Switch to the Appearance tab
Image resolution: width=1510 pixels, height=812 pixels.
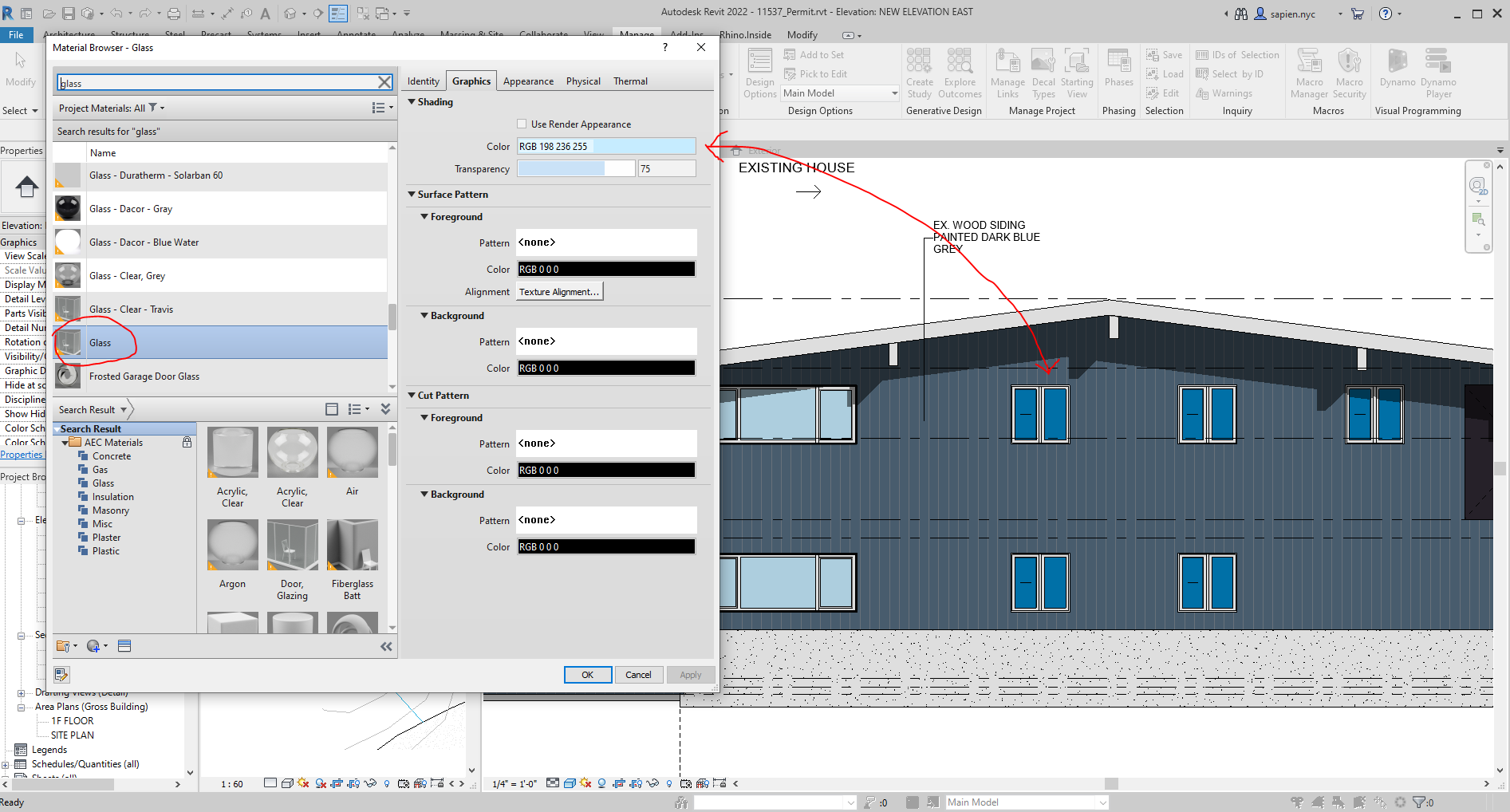click(528, 81)
